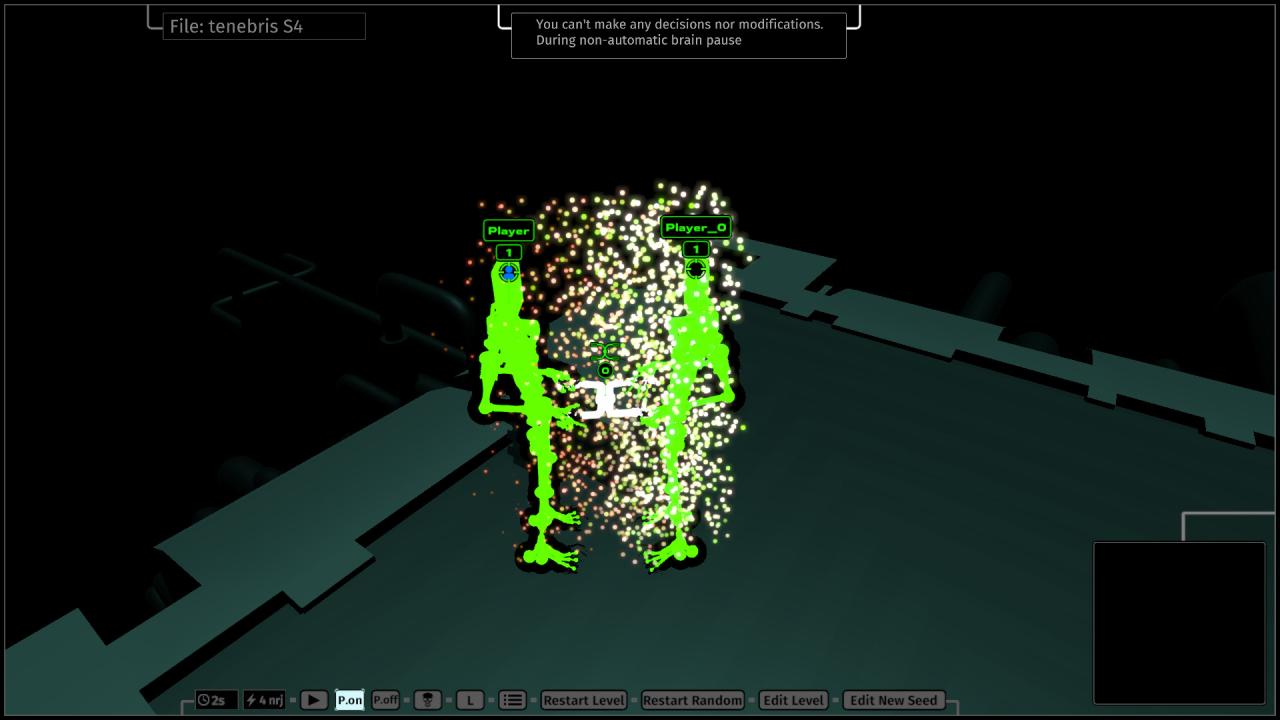Select the Player name tag
1280x720 pixels.
click(509, 230)
